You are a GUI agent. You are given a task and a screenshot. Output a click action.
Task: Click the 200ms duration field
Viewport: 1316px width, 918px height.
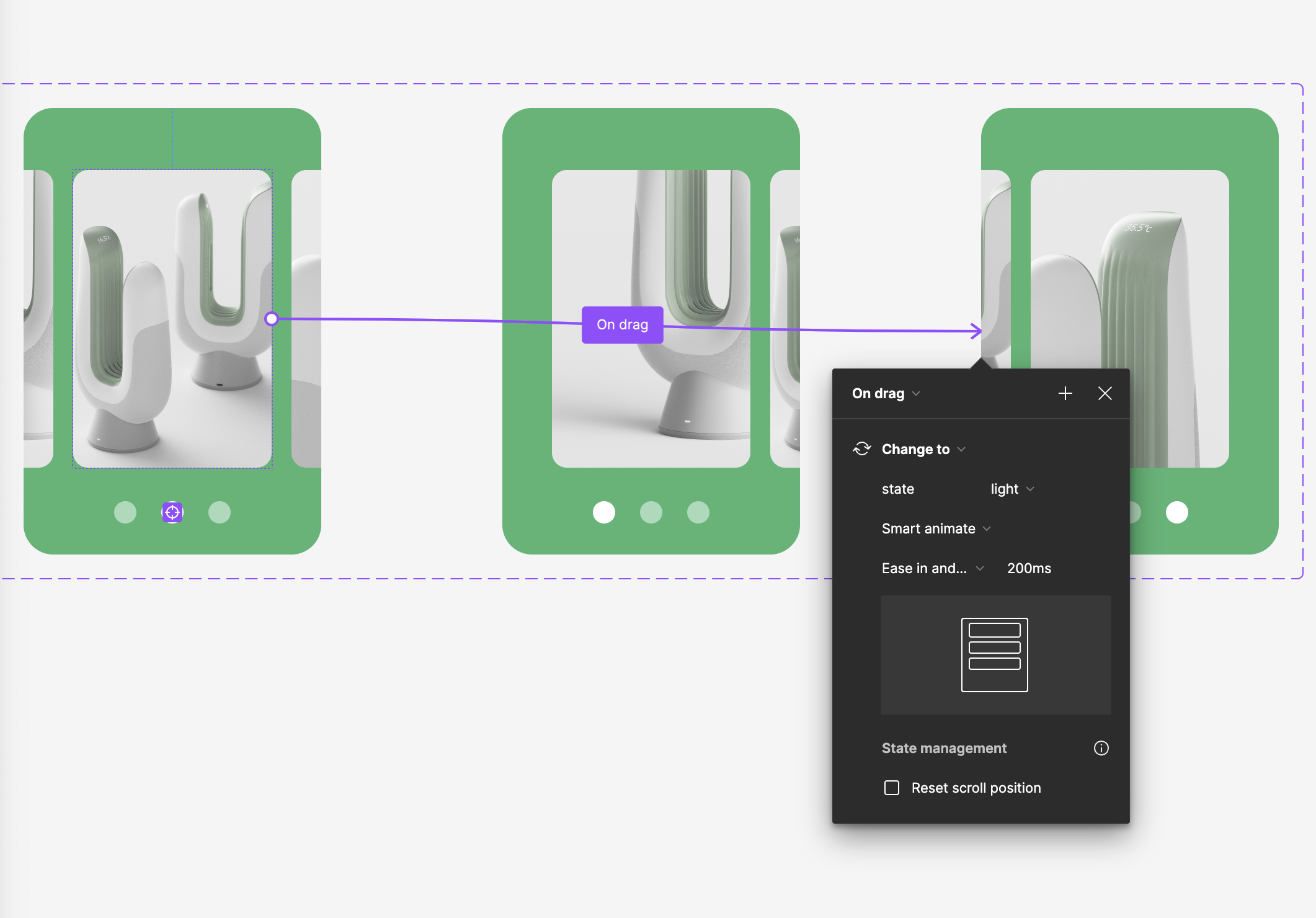(1029, 568)
